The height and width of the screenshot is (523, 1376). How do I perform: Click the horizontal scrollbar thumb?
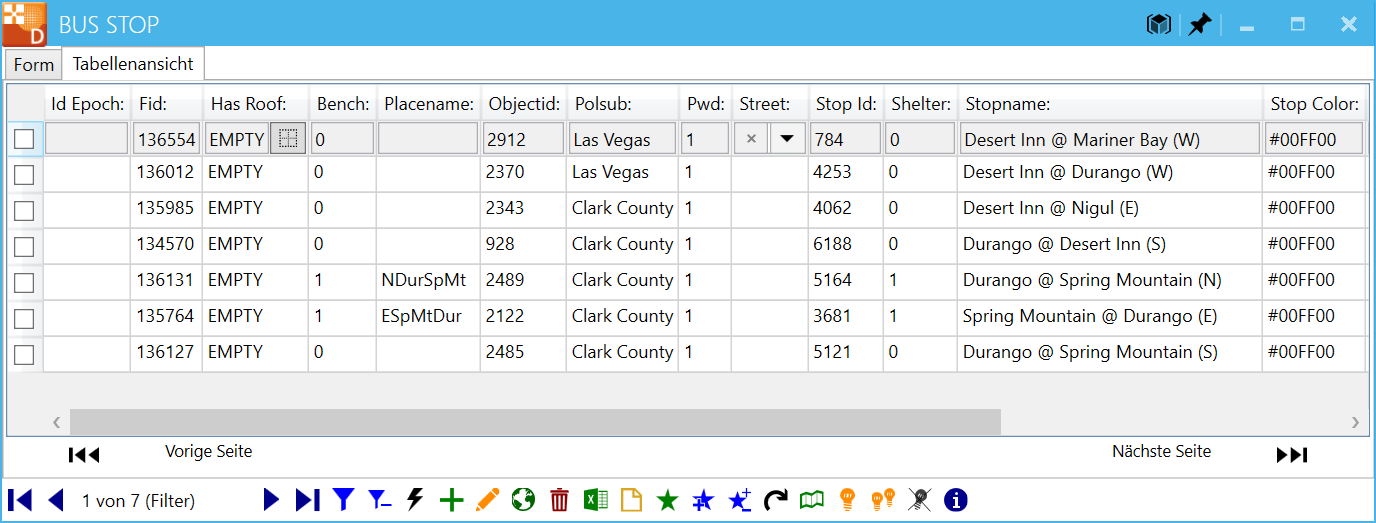(535, 422)
